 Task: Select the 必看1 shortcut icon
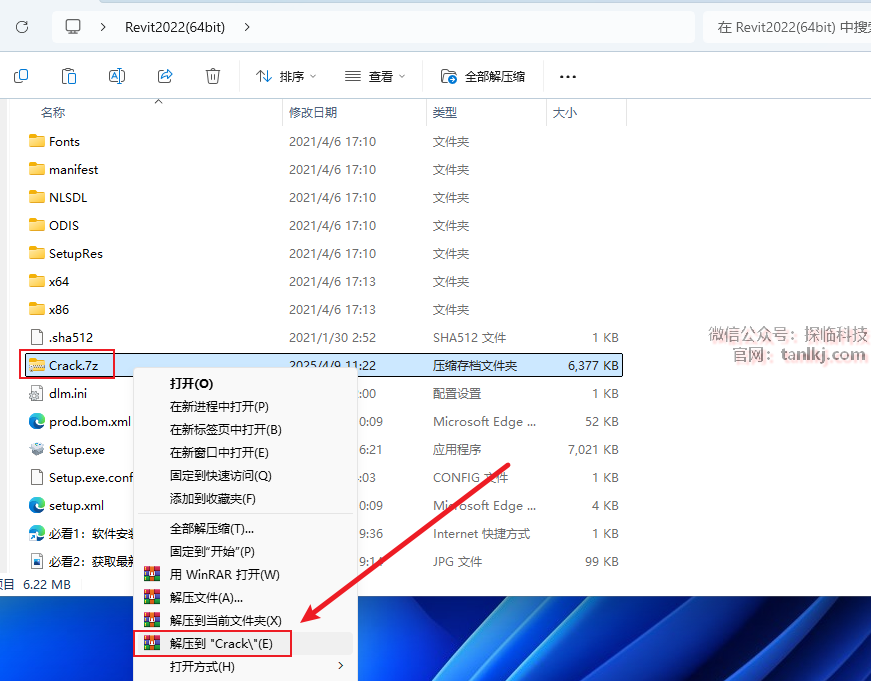tap(37, 533)
